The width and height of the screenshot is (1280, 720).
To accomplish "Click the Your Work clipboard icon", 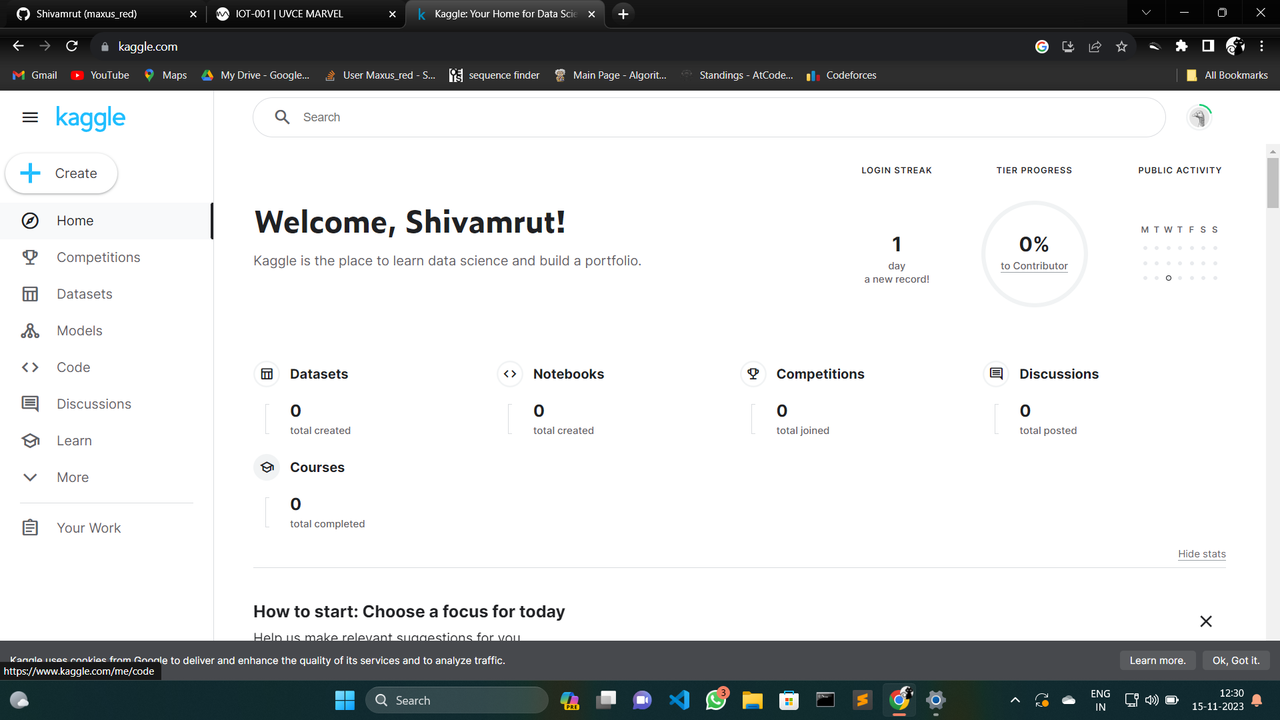I will (x=30, y=528).
